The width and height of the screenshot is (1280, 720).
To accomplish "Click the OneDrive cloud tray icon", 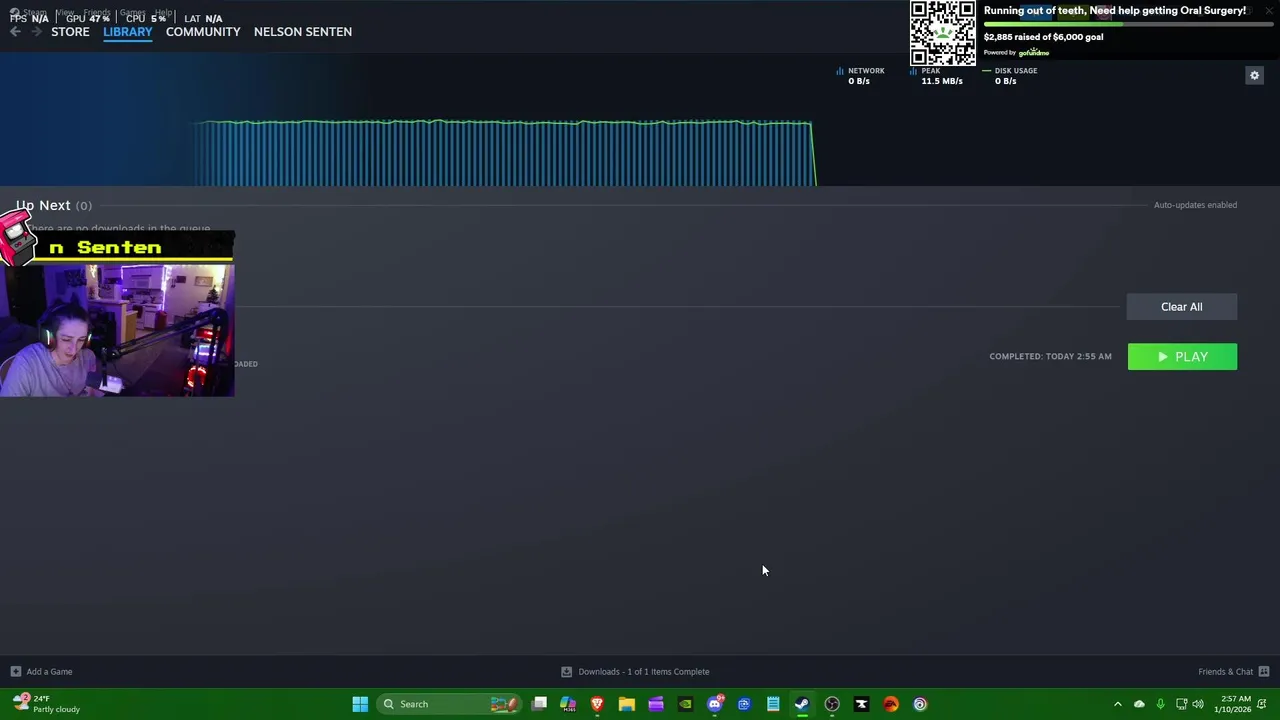I will point(1139,704).
